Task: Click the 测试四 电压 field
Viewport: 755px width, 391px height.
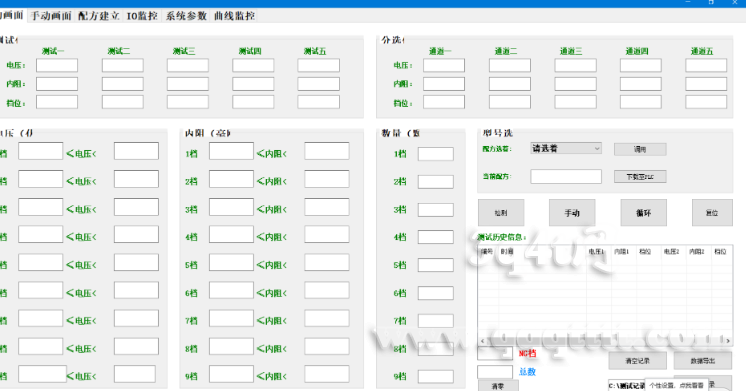Action: point(253,65)
